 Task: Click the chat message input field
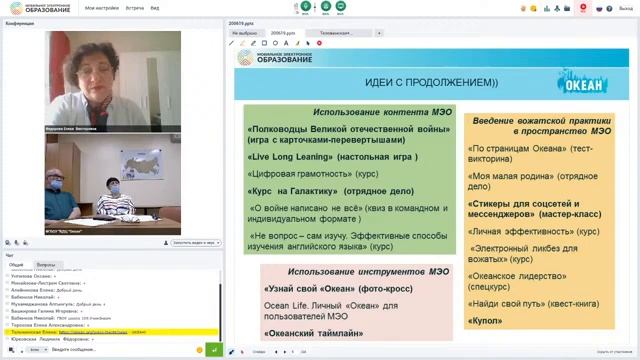point(122,350)
